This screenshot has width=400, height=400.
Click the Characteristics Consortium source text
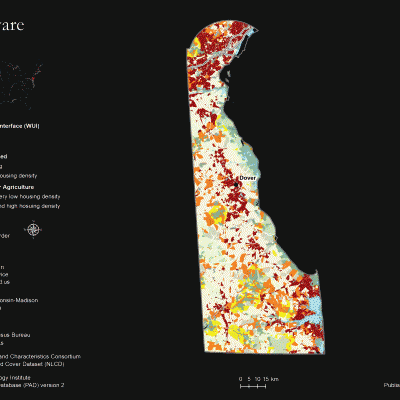(40, 356)
